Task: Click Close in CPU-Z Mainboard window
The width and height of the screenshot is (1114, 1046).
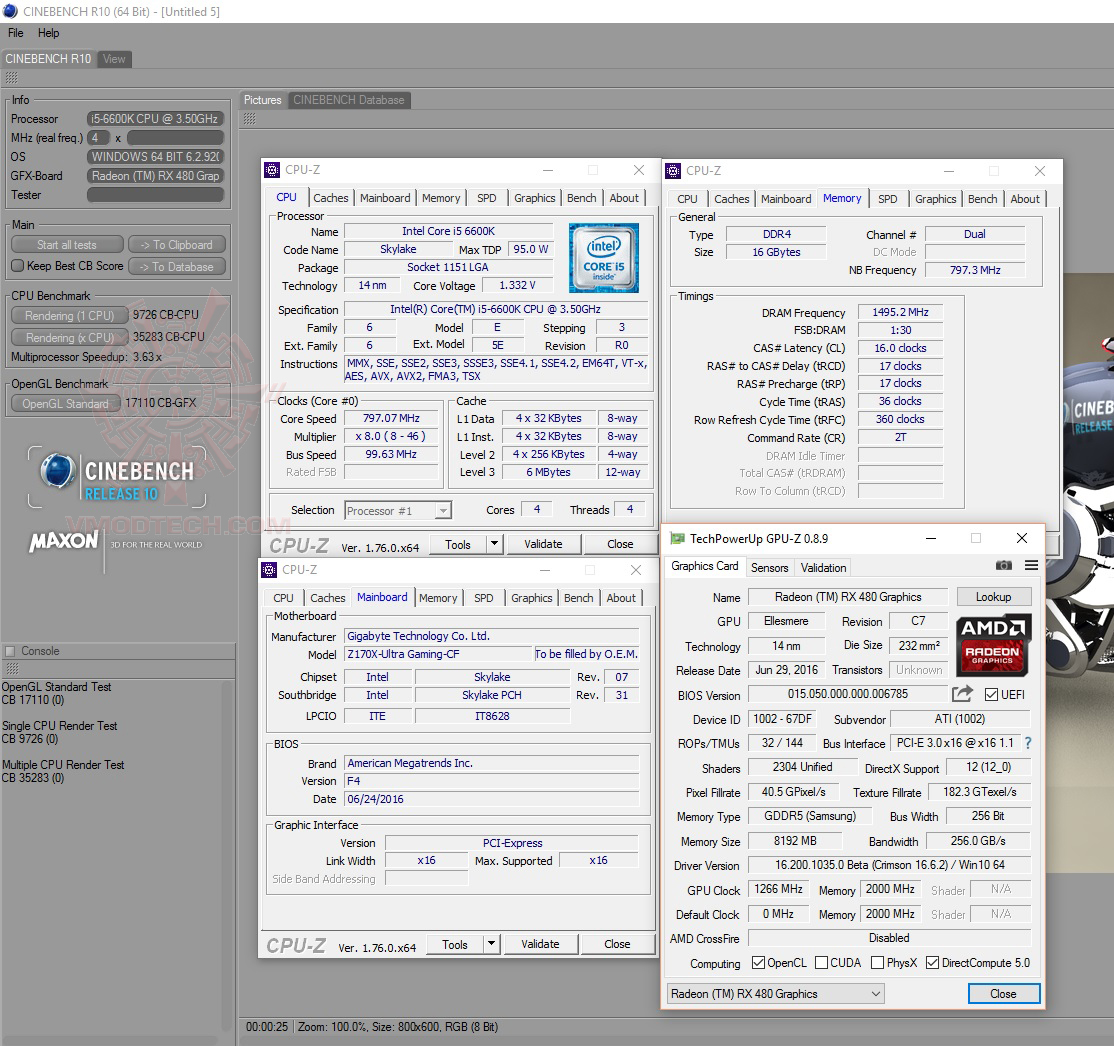Action: pyautogui.click(x=617, y=944)
